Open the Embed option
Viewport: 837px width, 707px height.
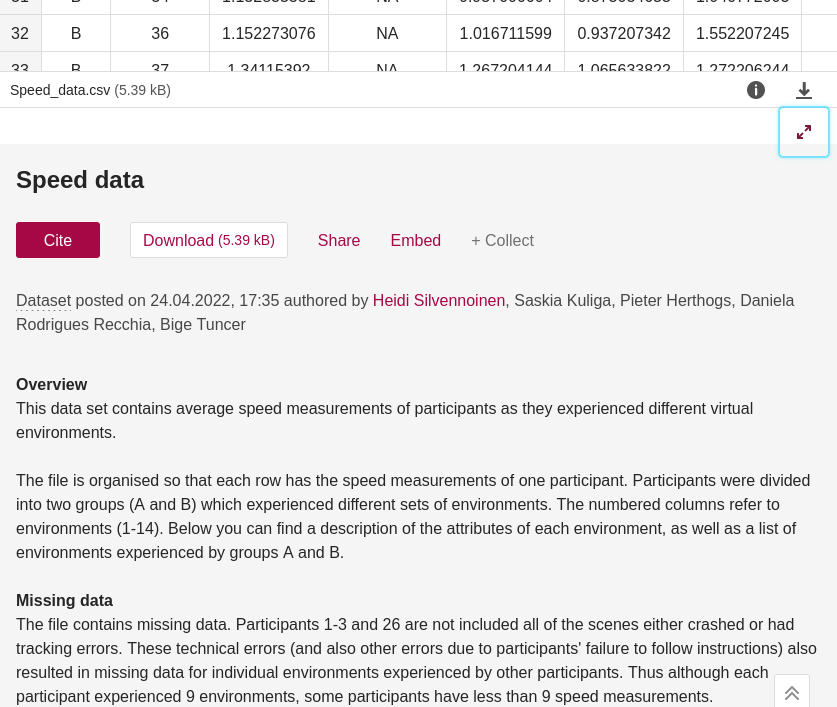click(x=415, y=240)
